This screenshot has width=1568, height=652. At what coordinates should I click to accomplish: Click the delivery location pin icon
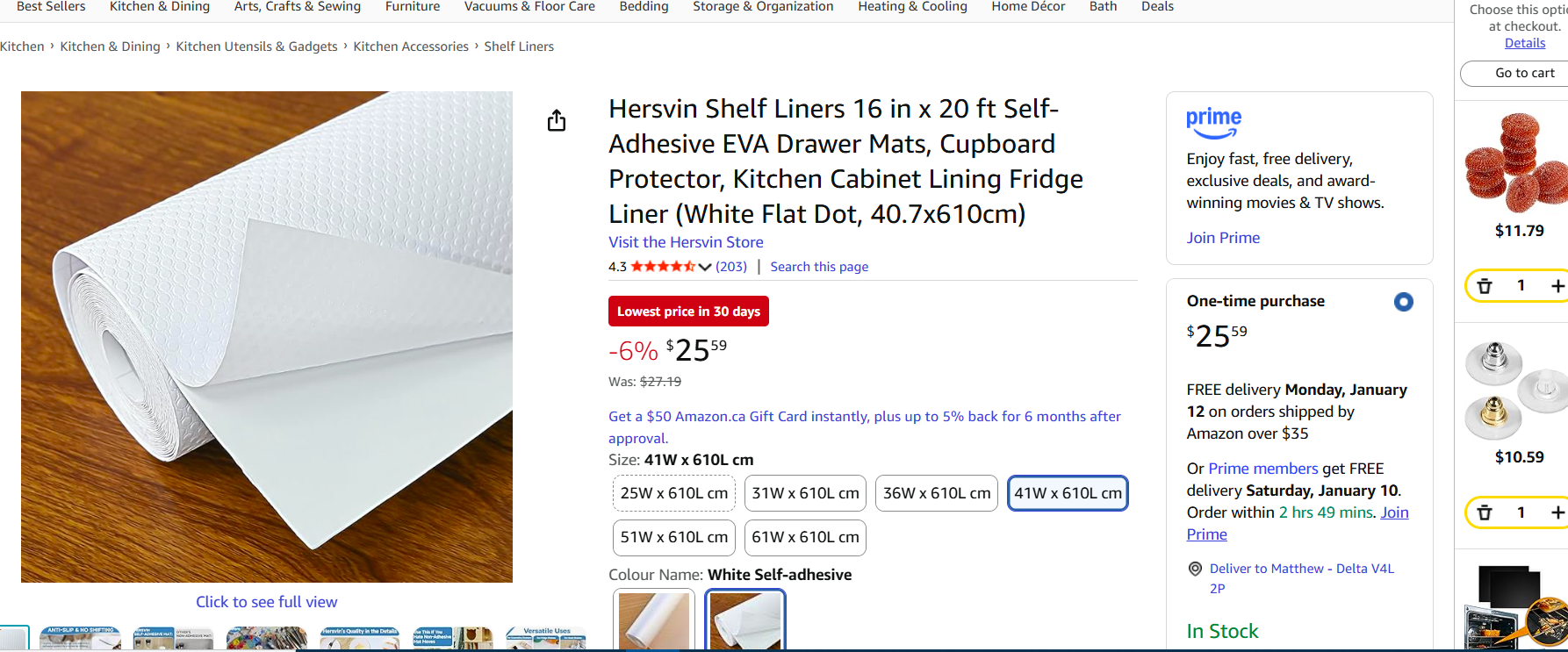[x=1195, y=569]
